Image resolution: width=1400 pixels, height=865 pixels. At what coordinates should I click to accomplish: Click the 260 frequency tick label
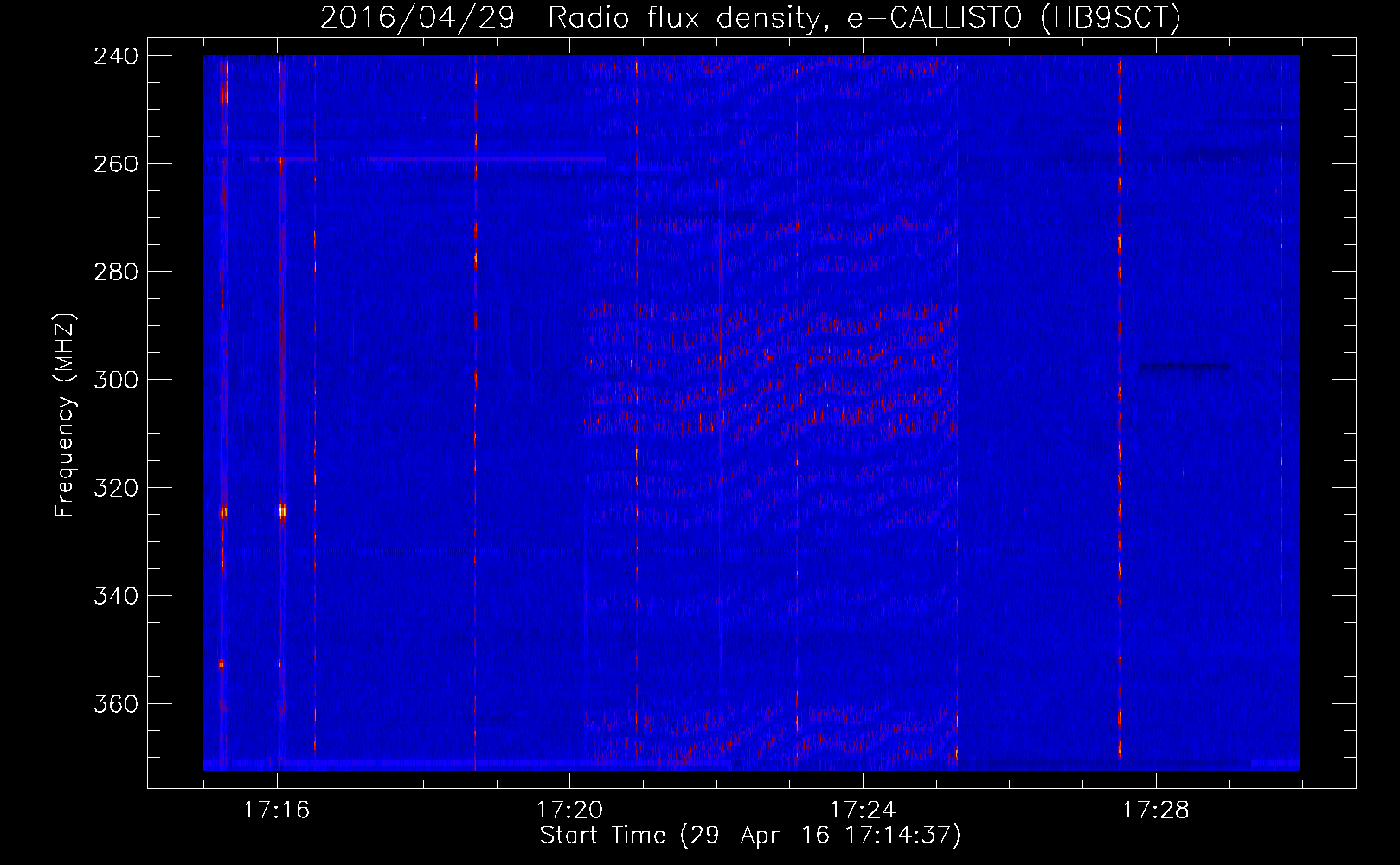point(115,164)
